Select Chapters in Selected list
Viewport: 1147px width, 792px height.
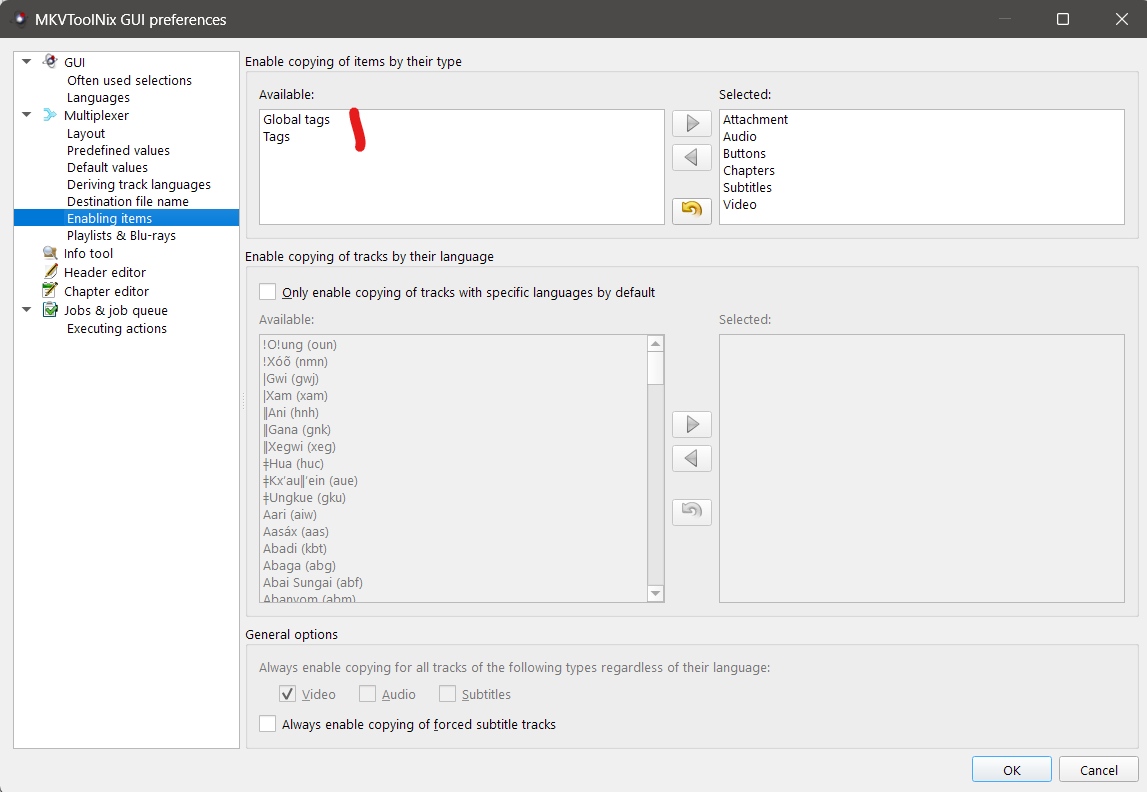point(748,170)
